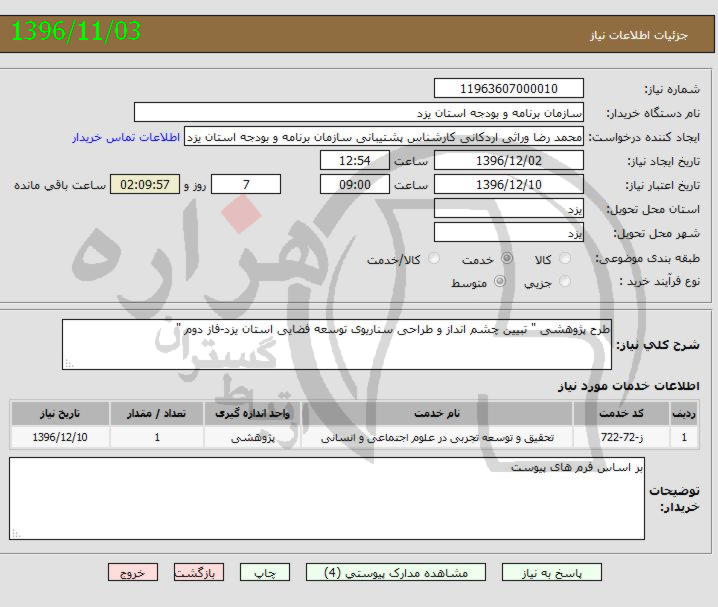The height and width of the screenshot is (607, 718).
Task: Click the row number cell under ردیف
Action: [x=684, y=437]
